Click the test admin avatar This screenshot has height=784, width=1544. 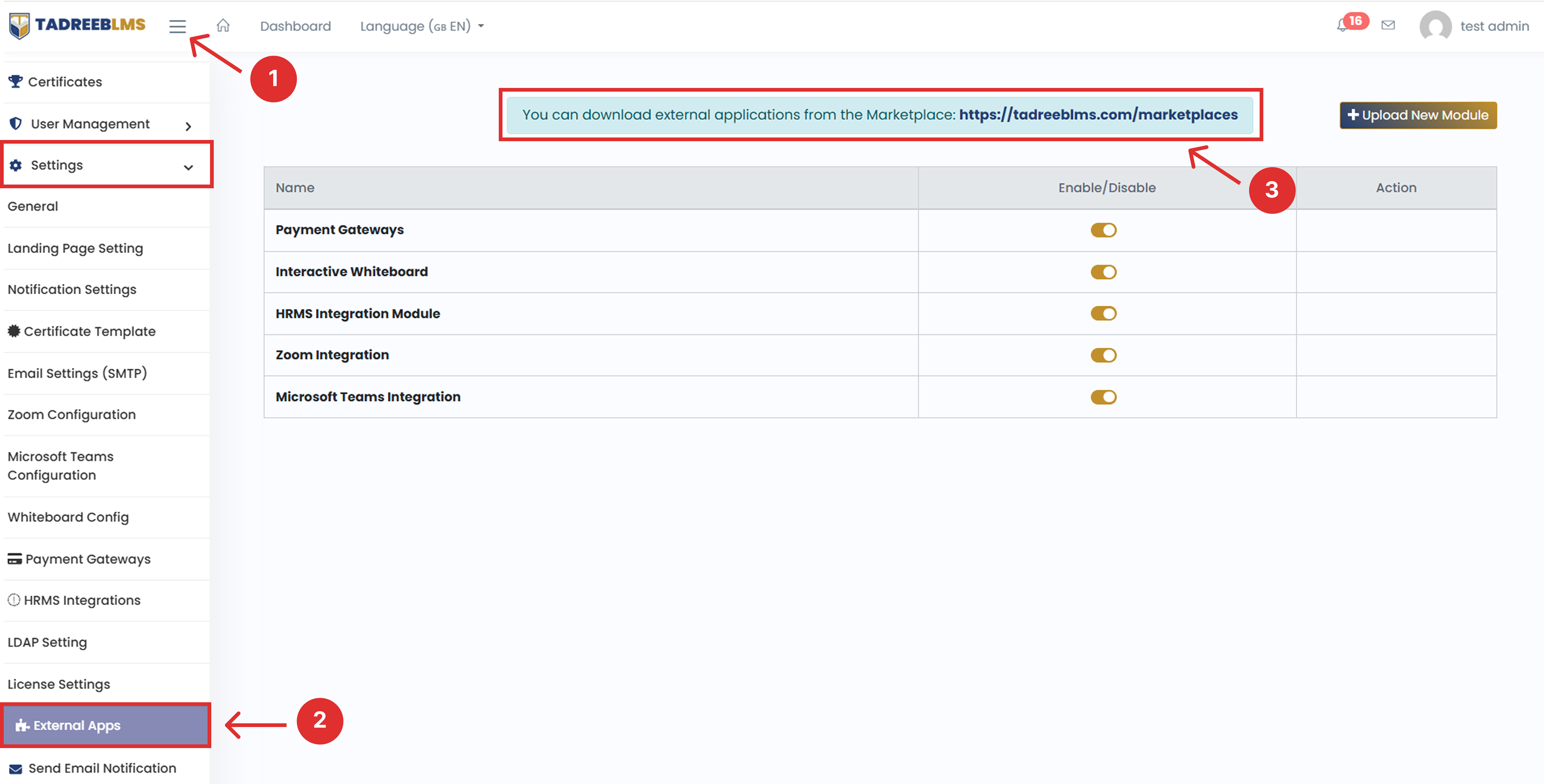coord(1436,26)
